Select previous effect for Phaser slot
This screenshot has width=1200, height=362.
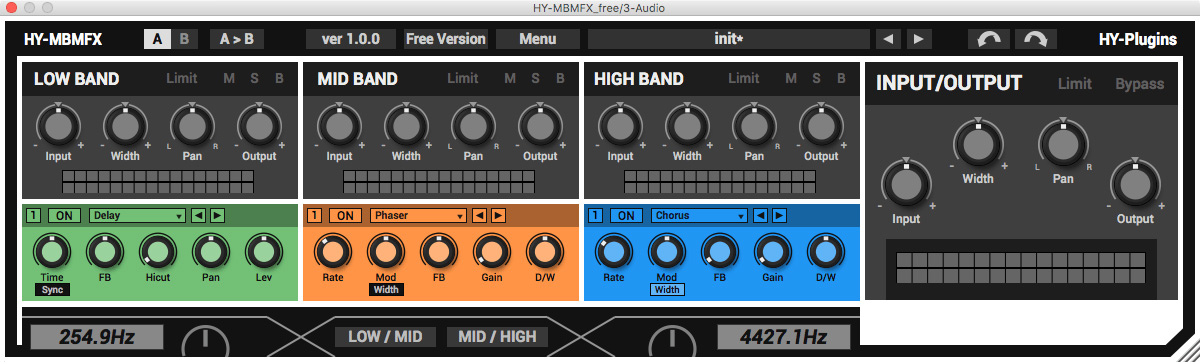[x=479, y=215]
